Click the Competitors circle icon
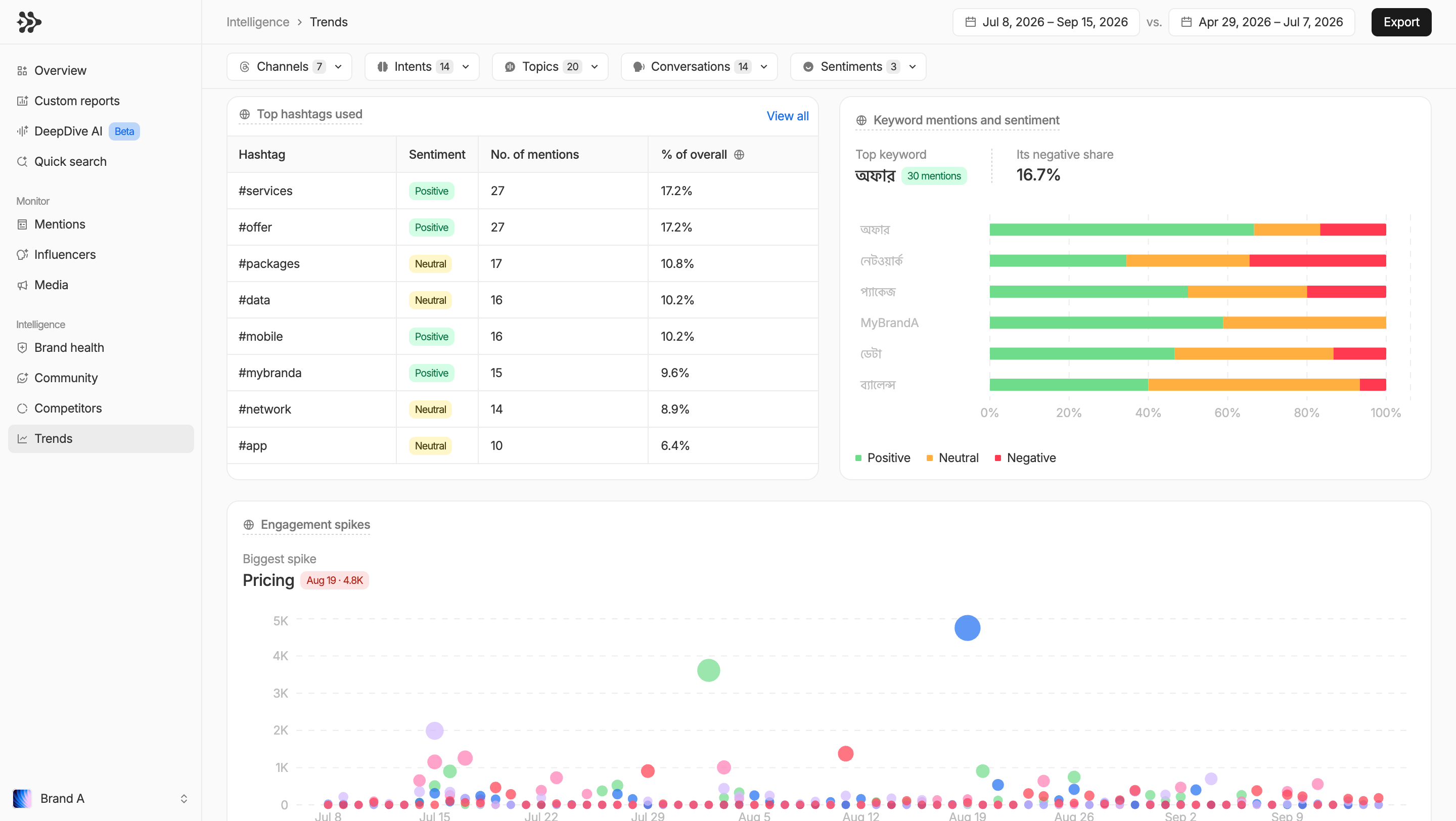 pos(22,408)
